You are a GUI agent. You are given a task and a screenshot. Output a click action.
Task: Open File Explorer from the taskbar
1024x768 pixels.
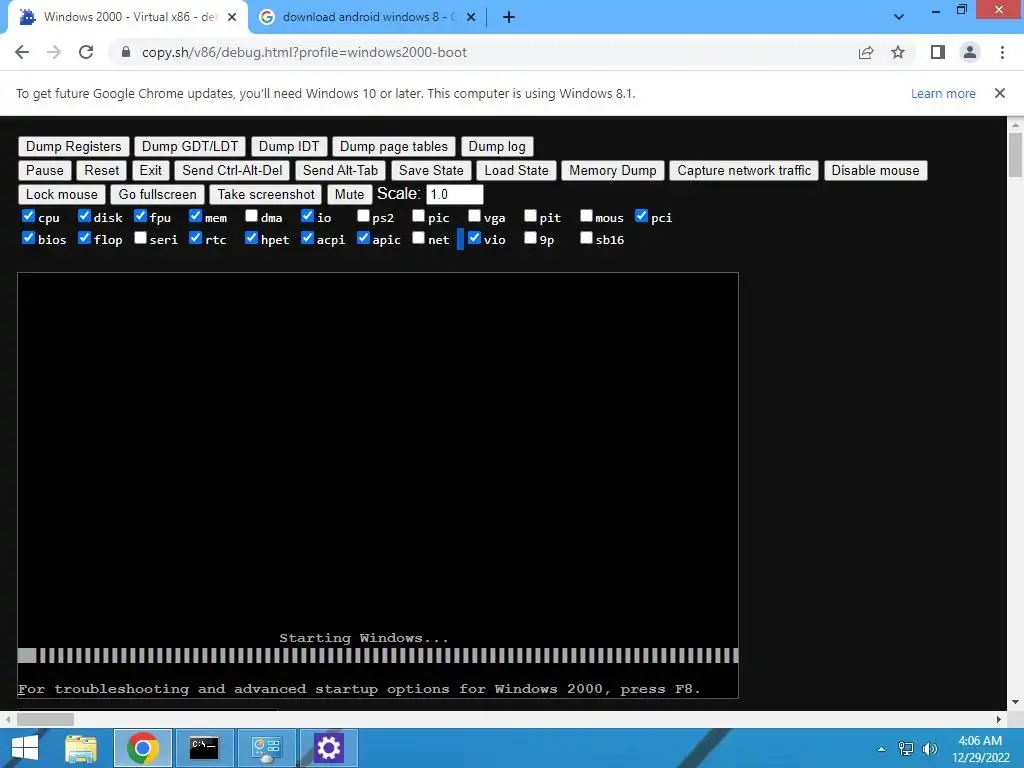(81, 748)
